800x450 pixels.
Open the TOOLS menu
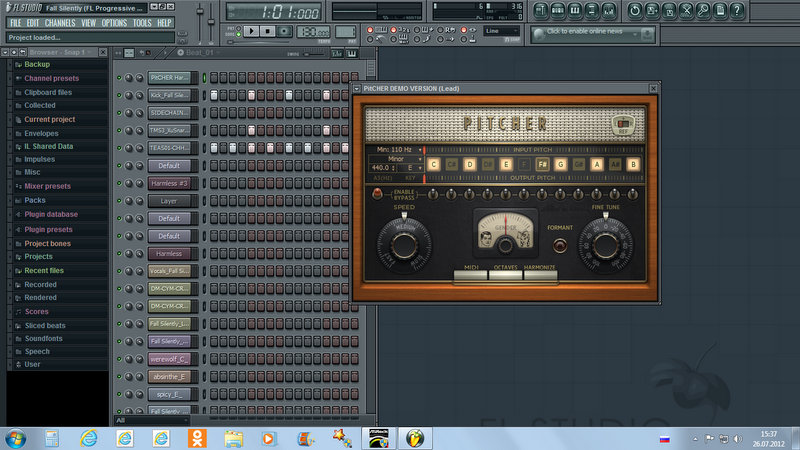click(142, 23)
